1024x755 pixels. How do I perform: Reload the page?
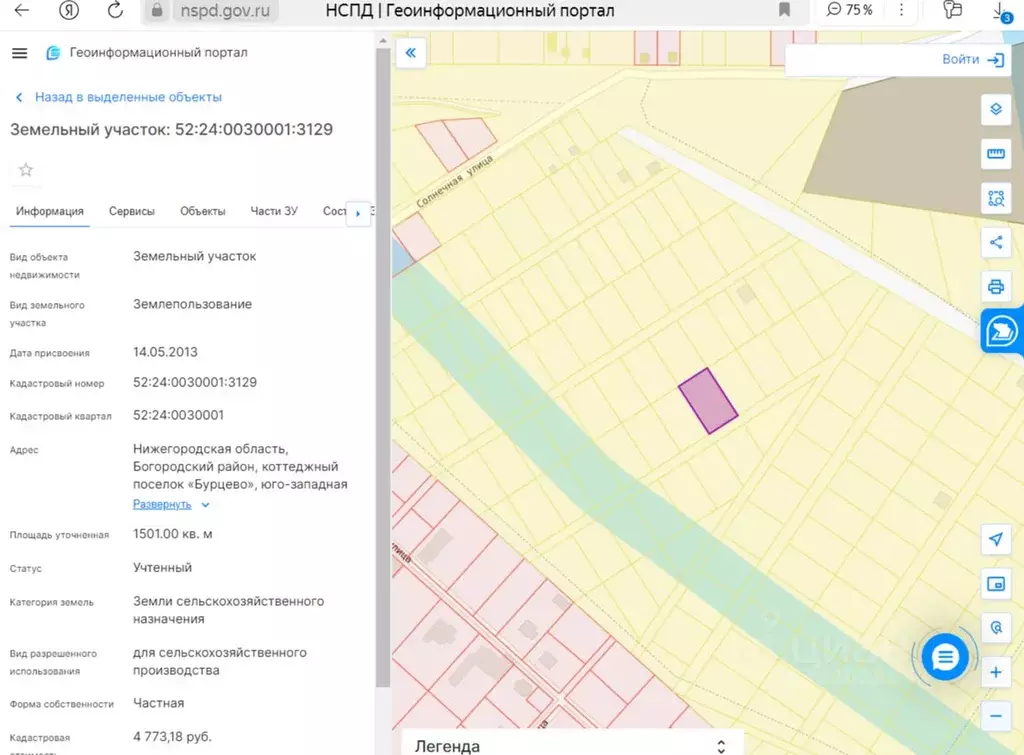[115, 10]
